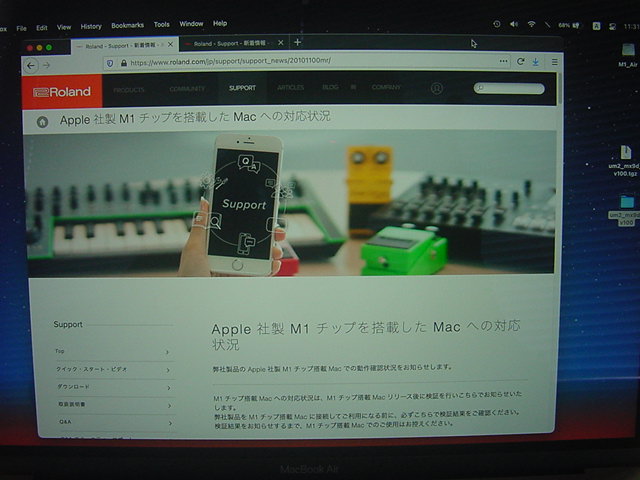Click the browser vertical scrollbar
This screenshot has height=480, width=640.
[x=560, y=88]
